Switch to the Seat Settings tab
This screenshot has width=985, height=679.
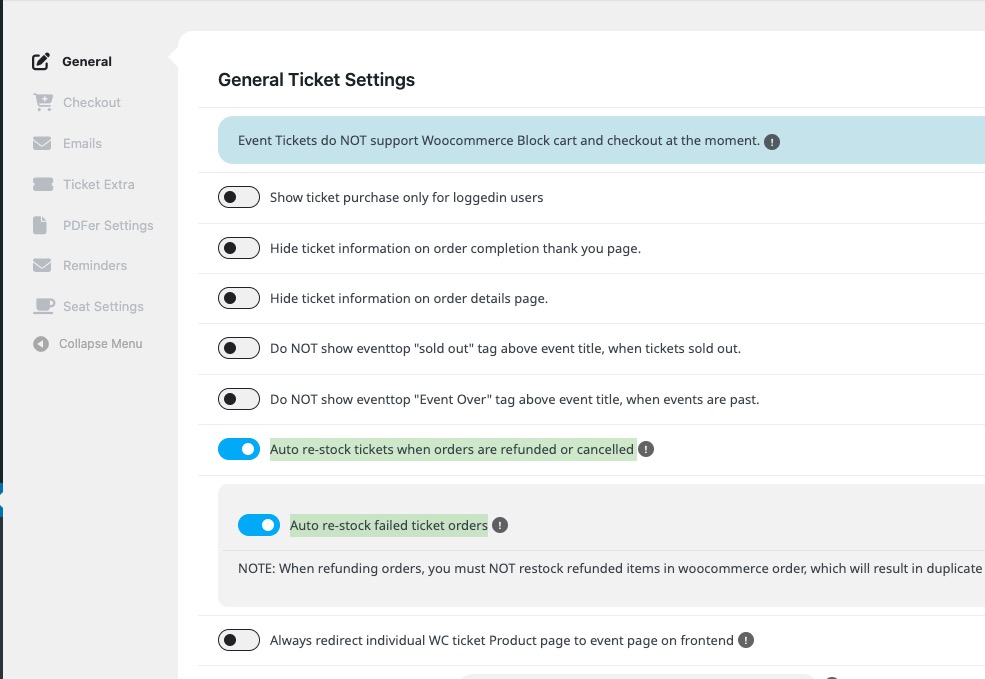click(103, 307)
